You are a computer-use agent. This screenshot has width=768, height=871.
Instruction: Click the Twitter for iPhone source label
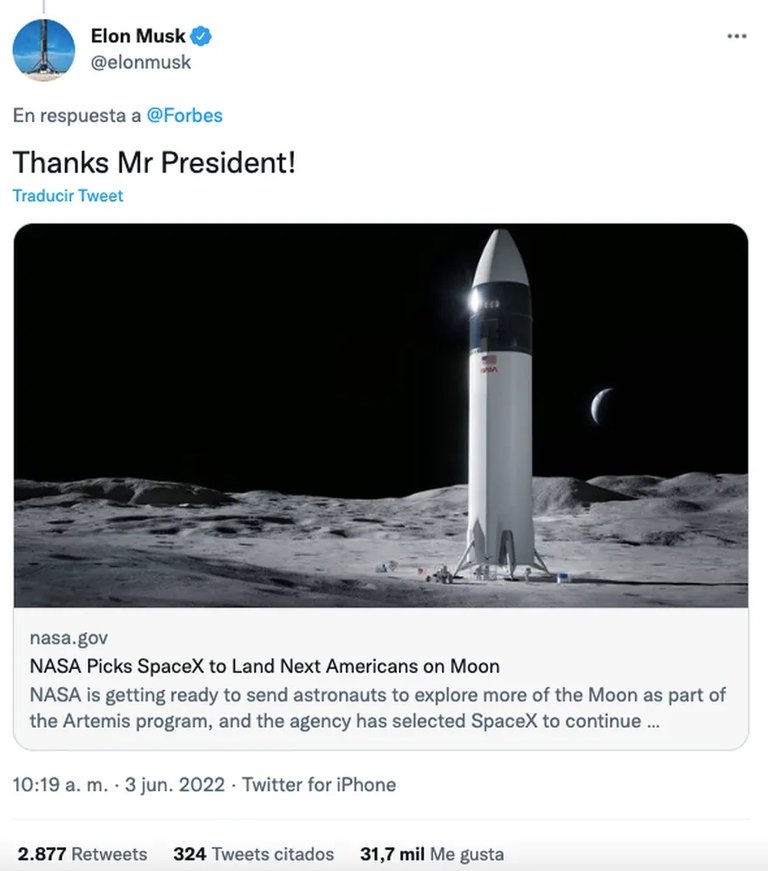(x=319, y=784)
